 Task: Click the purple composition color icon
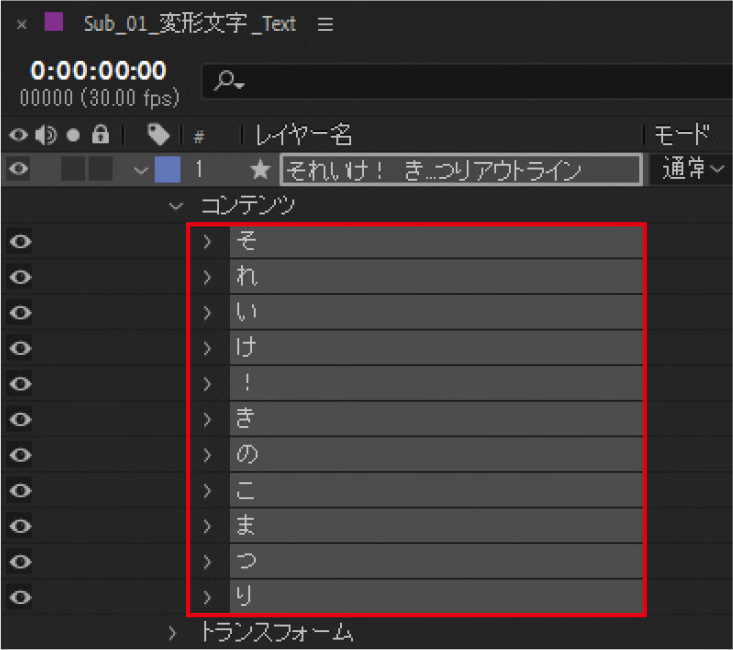point(54,24)
